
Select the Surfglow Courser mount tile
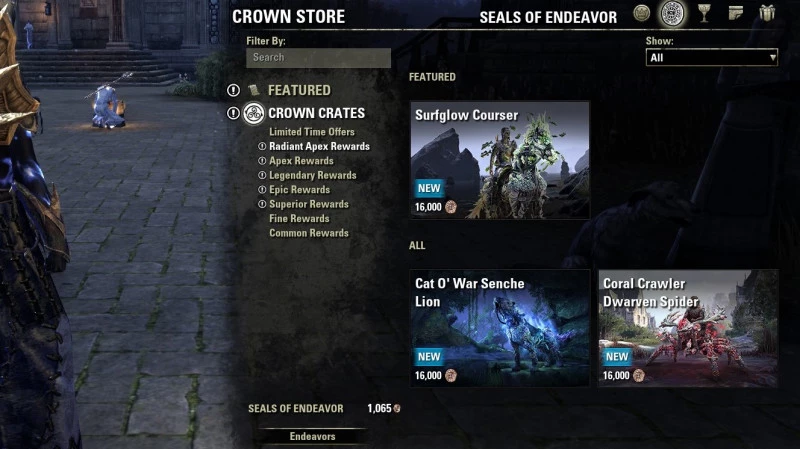pyautogui.click(x=500, y=160)
